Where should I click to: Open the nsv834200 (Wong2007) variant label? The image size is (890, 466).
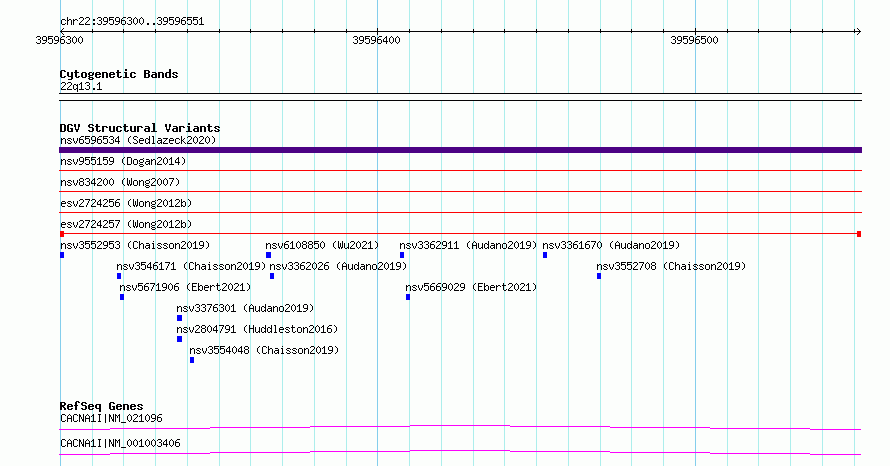(x=120, y=182)
